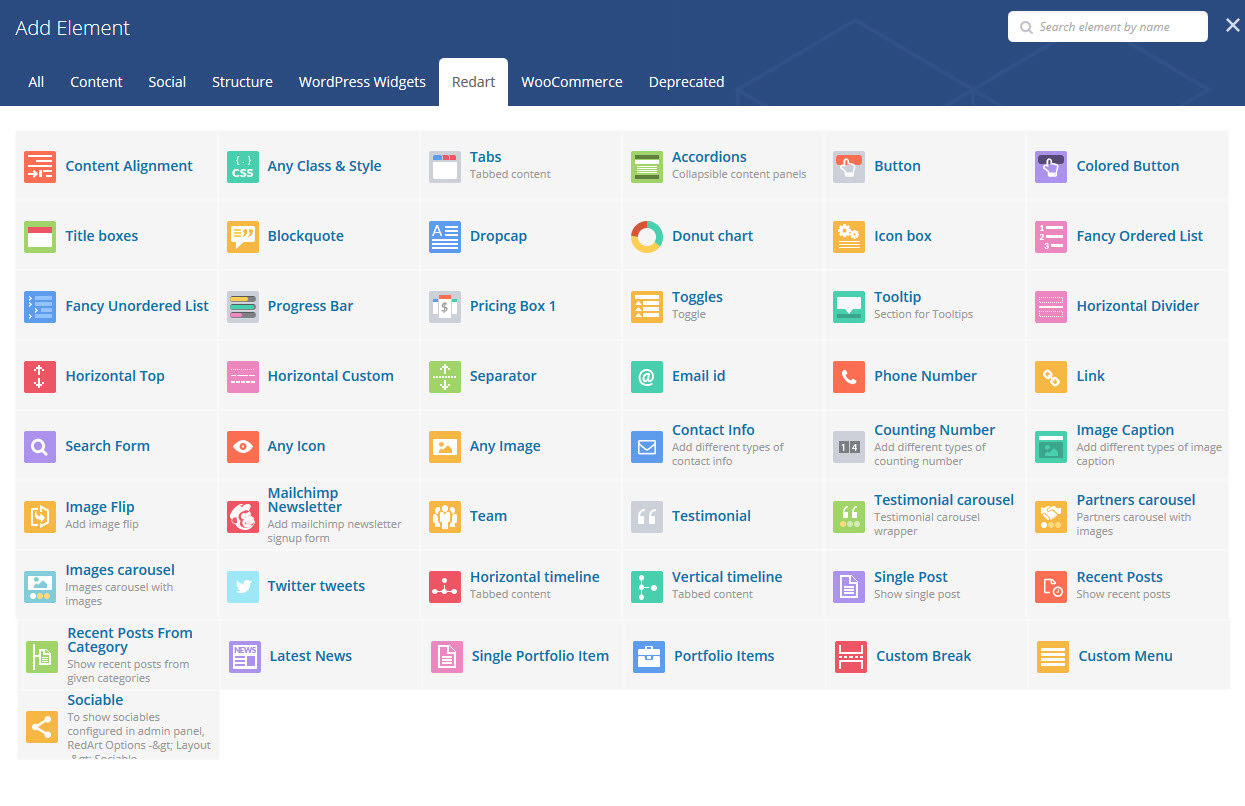Click the Twitter tweets bird icon

[x=243, y=587]
